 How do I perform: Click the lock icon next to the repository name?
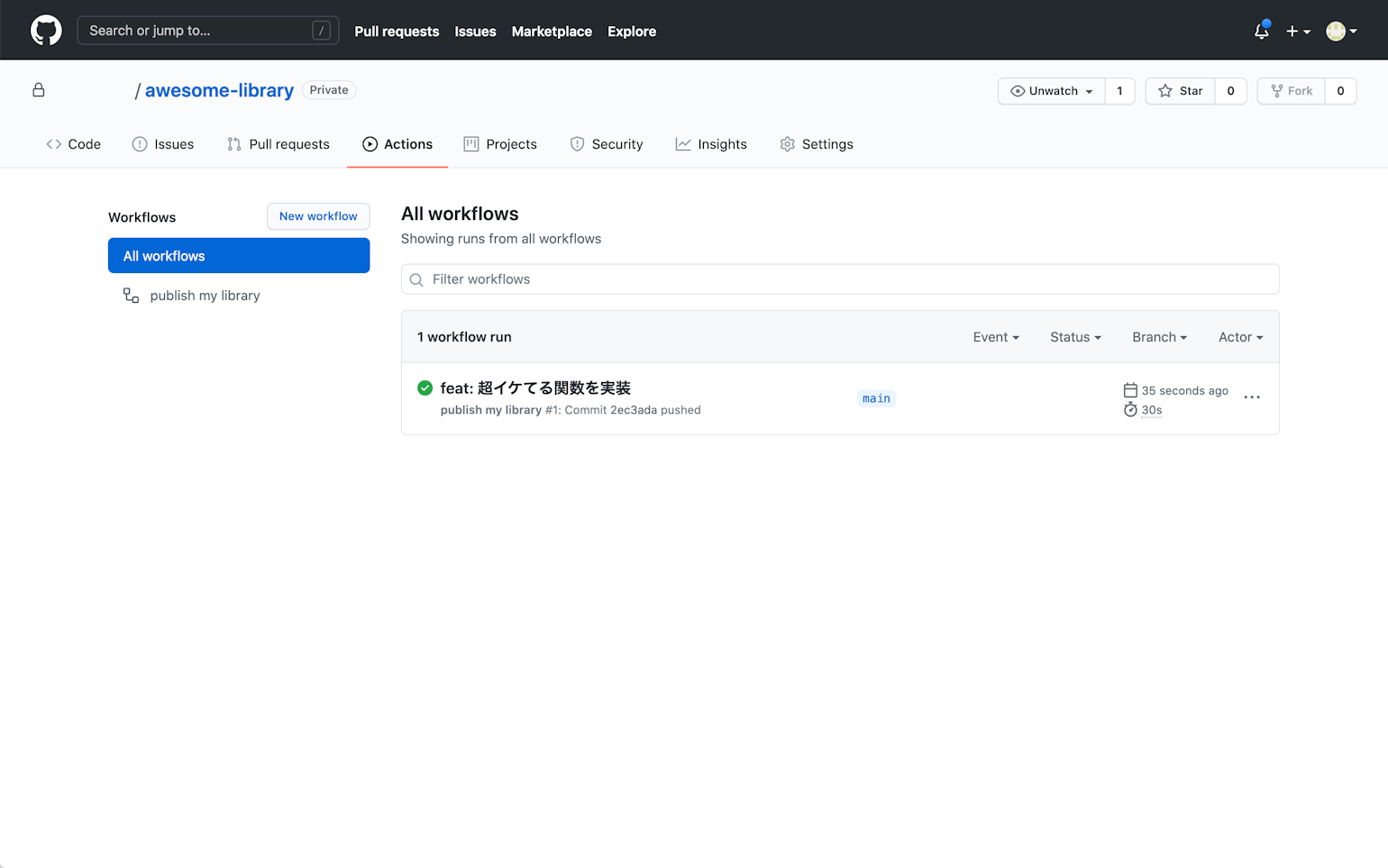click(38, 90)
